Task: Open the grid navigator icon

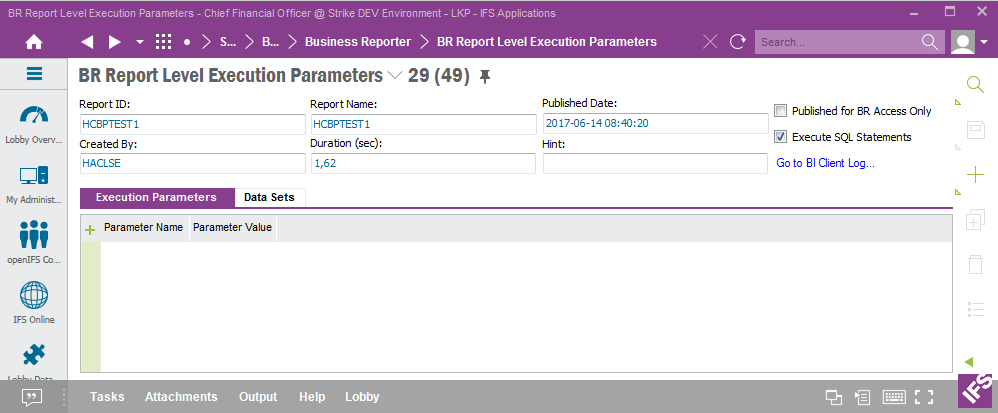Action: click(x=164, y=42)
